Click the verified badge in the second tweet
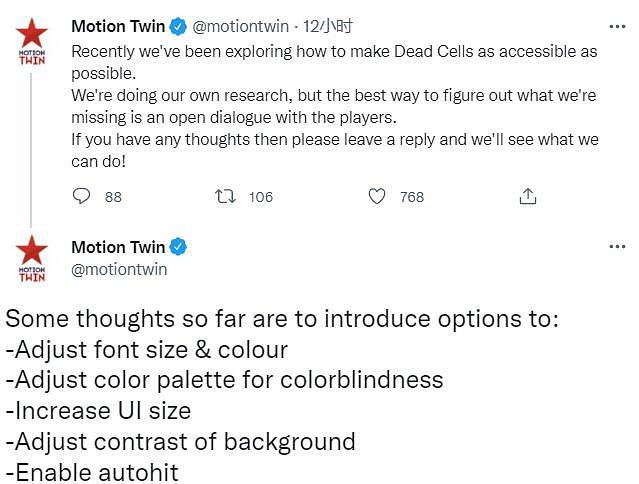 pyautogui.click(x=179, y=247)
